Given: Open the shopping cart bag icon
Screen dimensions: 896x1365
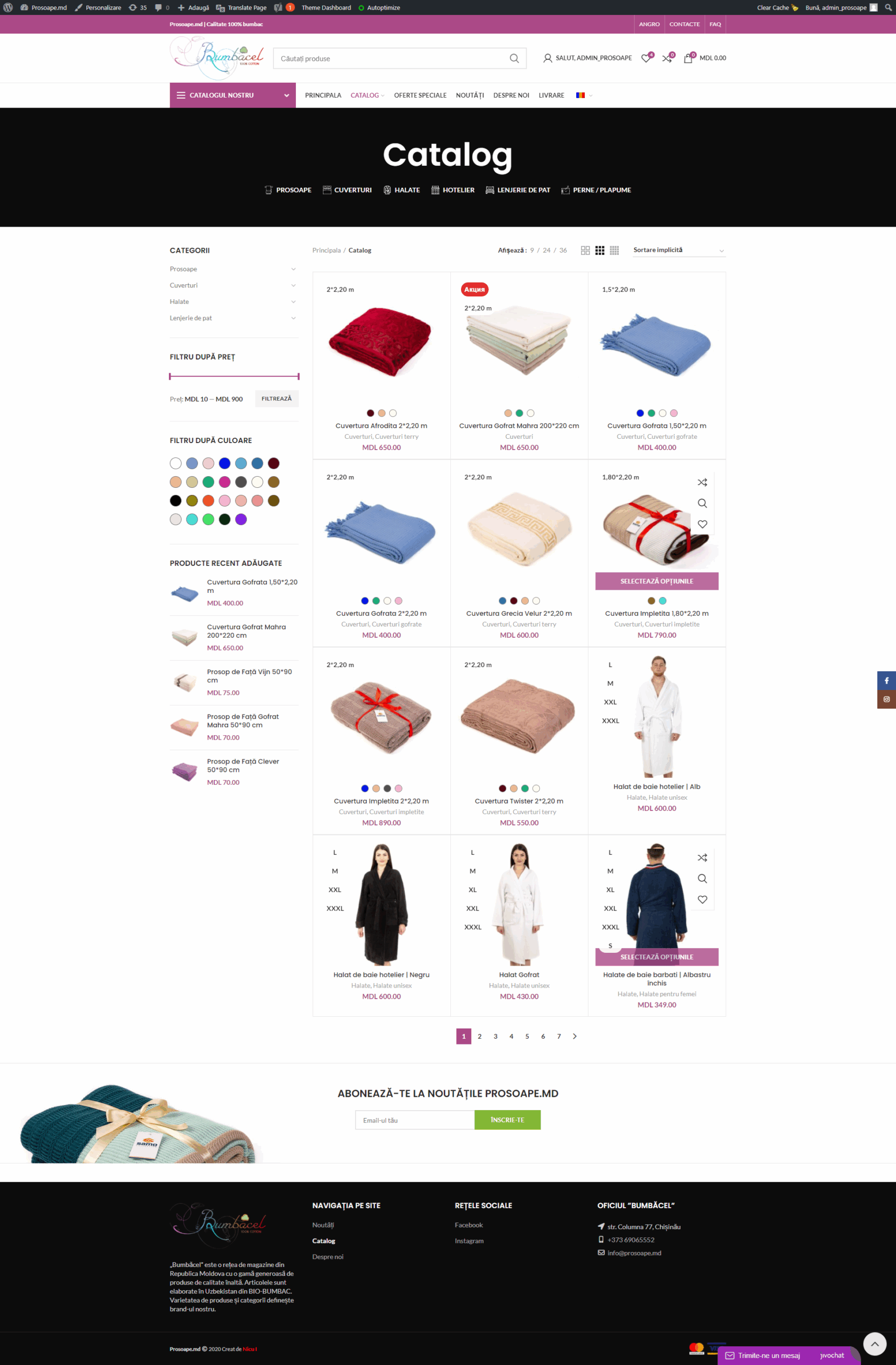Looking at the screenshot, I should tap(688, 58).
